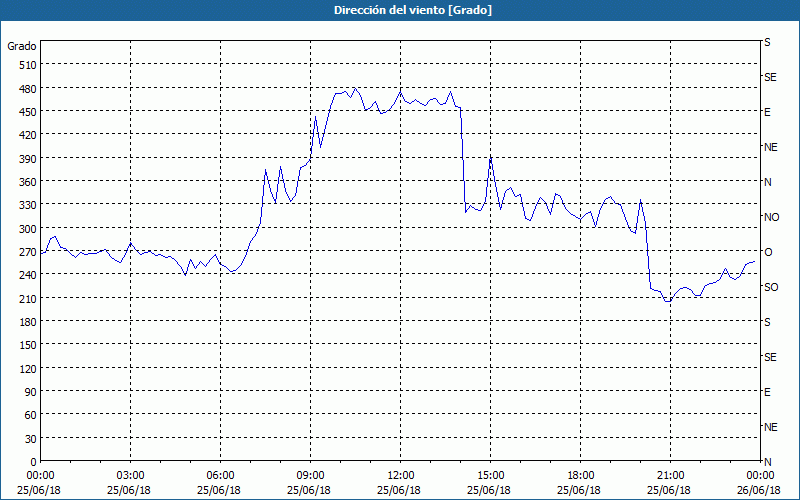Image resolution: width=800 pixels, height=500 pixels.
Task: Select the E compass label level with 450
Action: point(767,112)
